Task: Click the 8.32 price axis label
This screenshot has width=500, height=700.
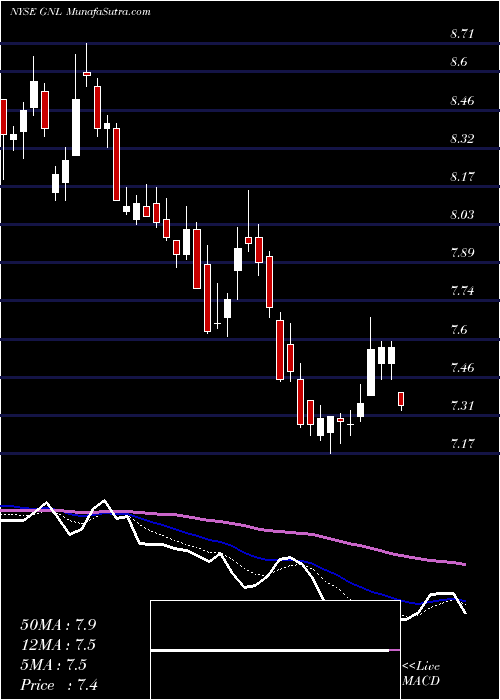Action: click(x=462, y=139)
